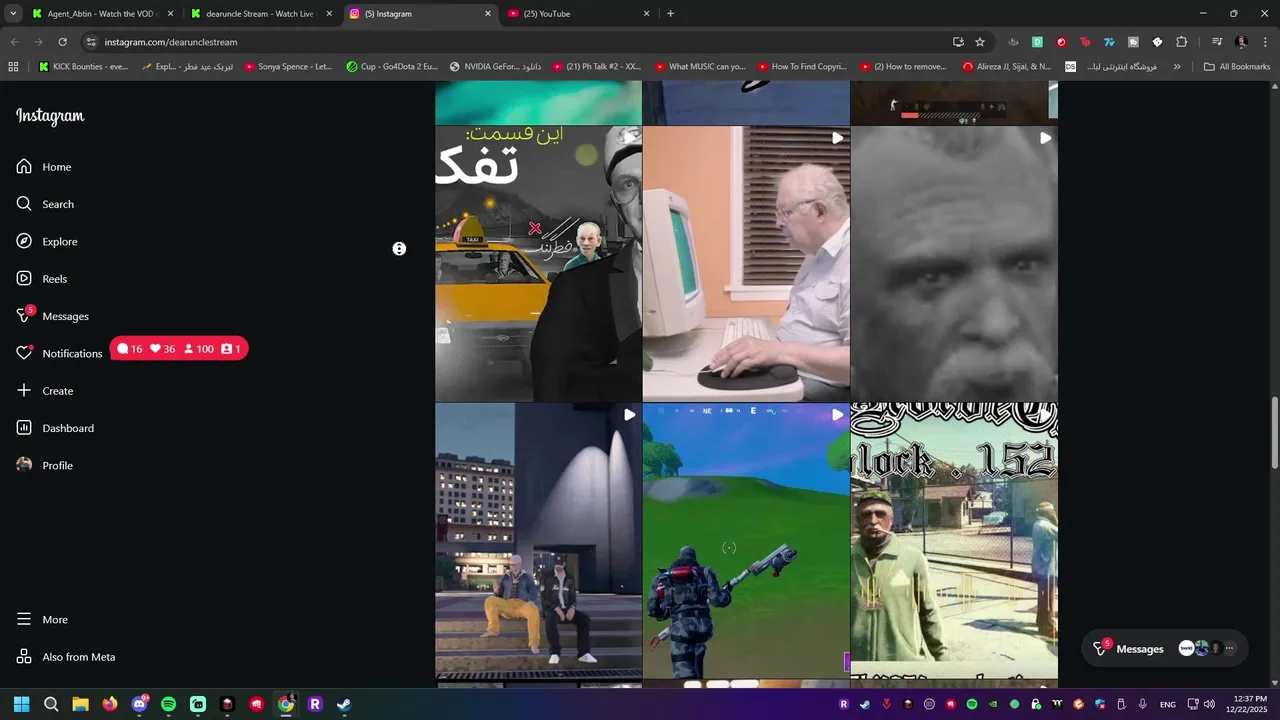The image size is (1280, 720).
Task: Click ENG language indicator in tray
Action: (1167, 705)
